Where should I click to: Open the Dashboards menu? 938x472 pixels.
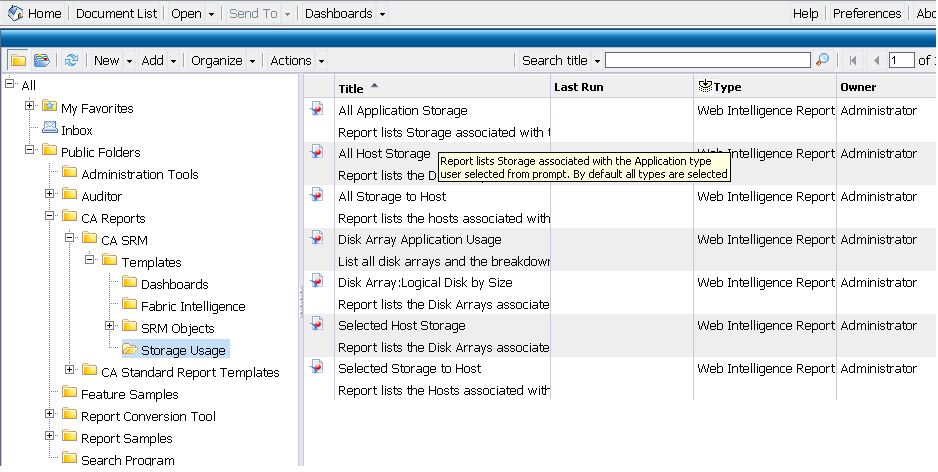point(345,14)
